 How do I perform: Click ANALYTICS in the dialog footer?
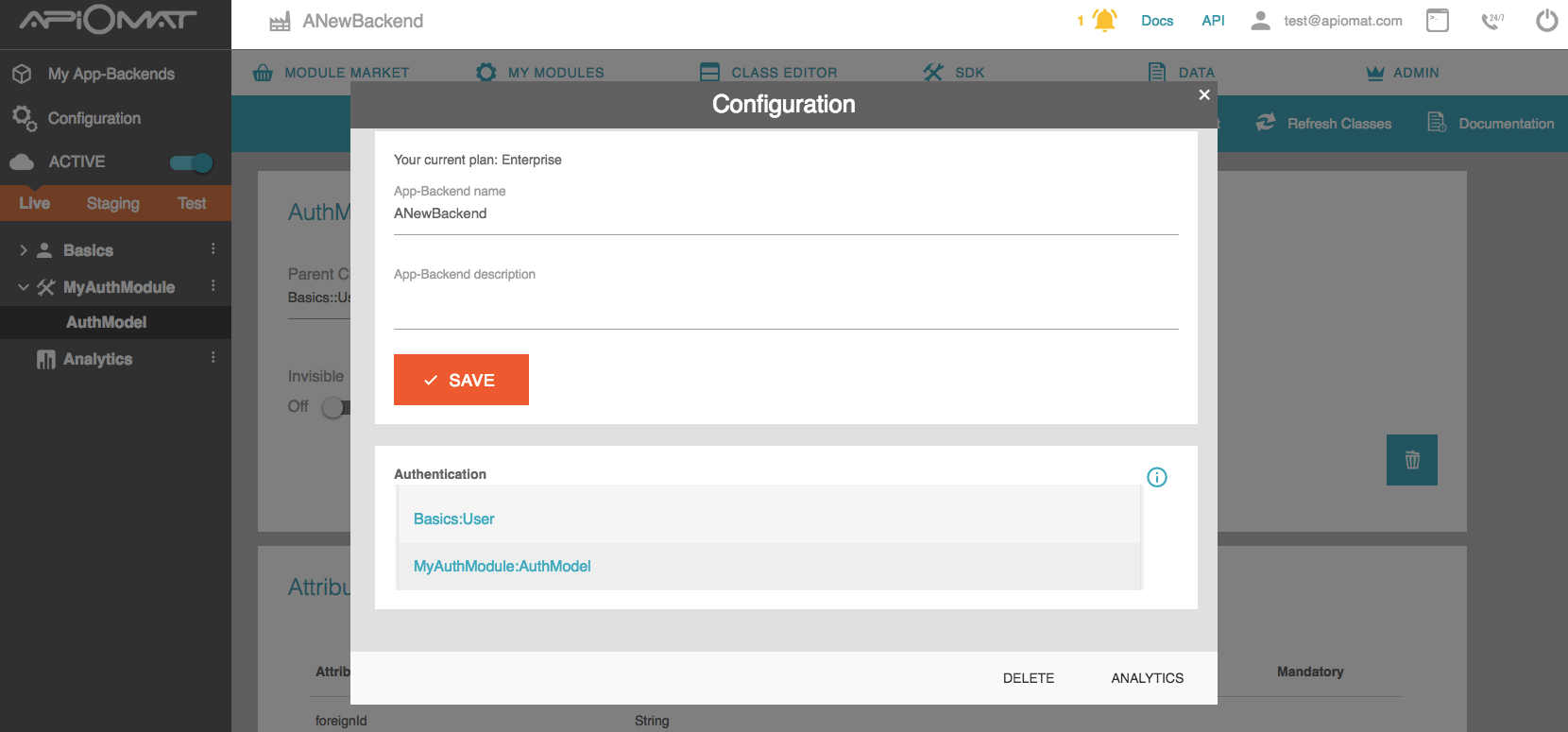[x=1148, y=678]
